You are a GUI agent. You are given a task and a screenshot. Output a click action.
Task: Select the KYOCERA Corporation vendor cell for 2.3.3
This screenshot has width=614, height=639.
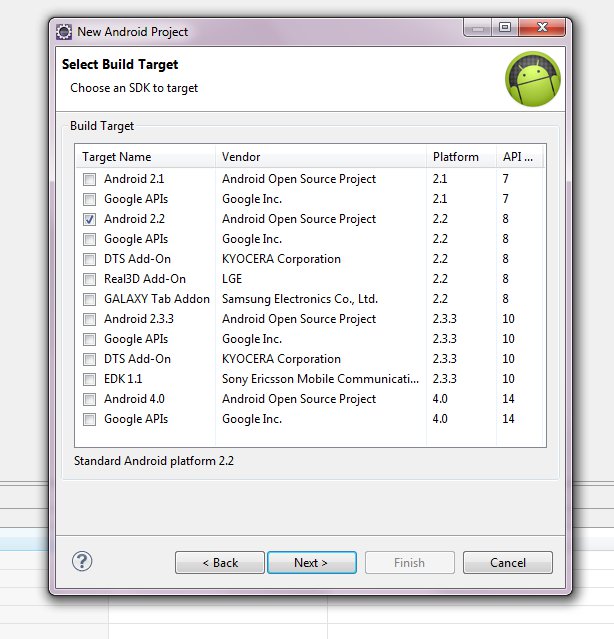(x=281, y=359)
